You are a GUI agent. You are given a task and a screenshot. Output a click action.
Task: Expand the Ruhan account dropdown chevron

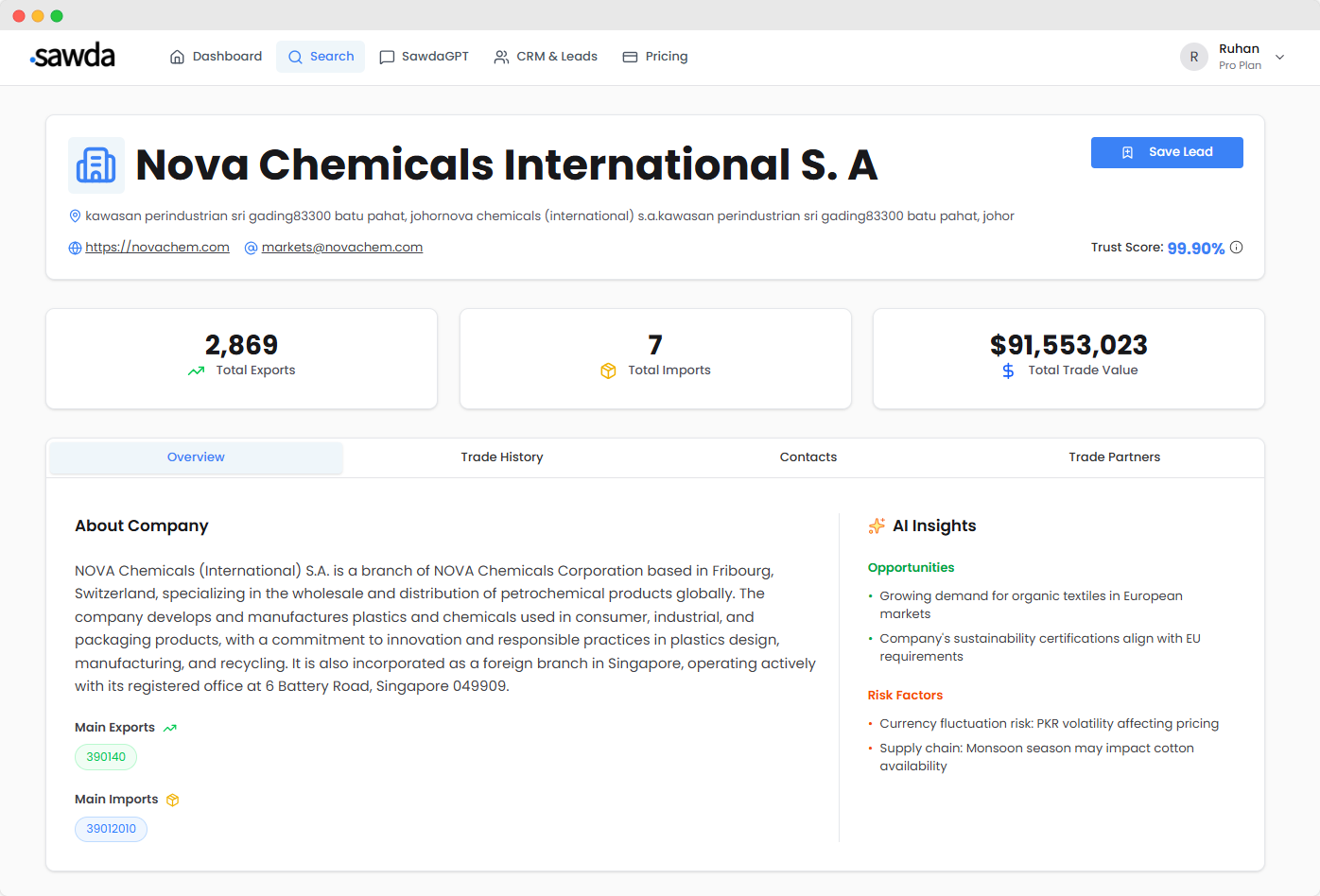tap(1280, 57)
